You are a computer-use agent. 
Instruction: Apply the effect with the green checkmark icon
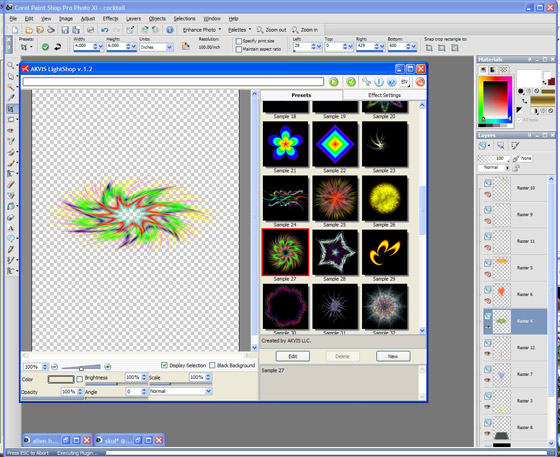[351, 82]
